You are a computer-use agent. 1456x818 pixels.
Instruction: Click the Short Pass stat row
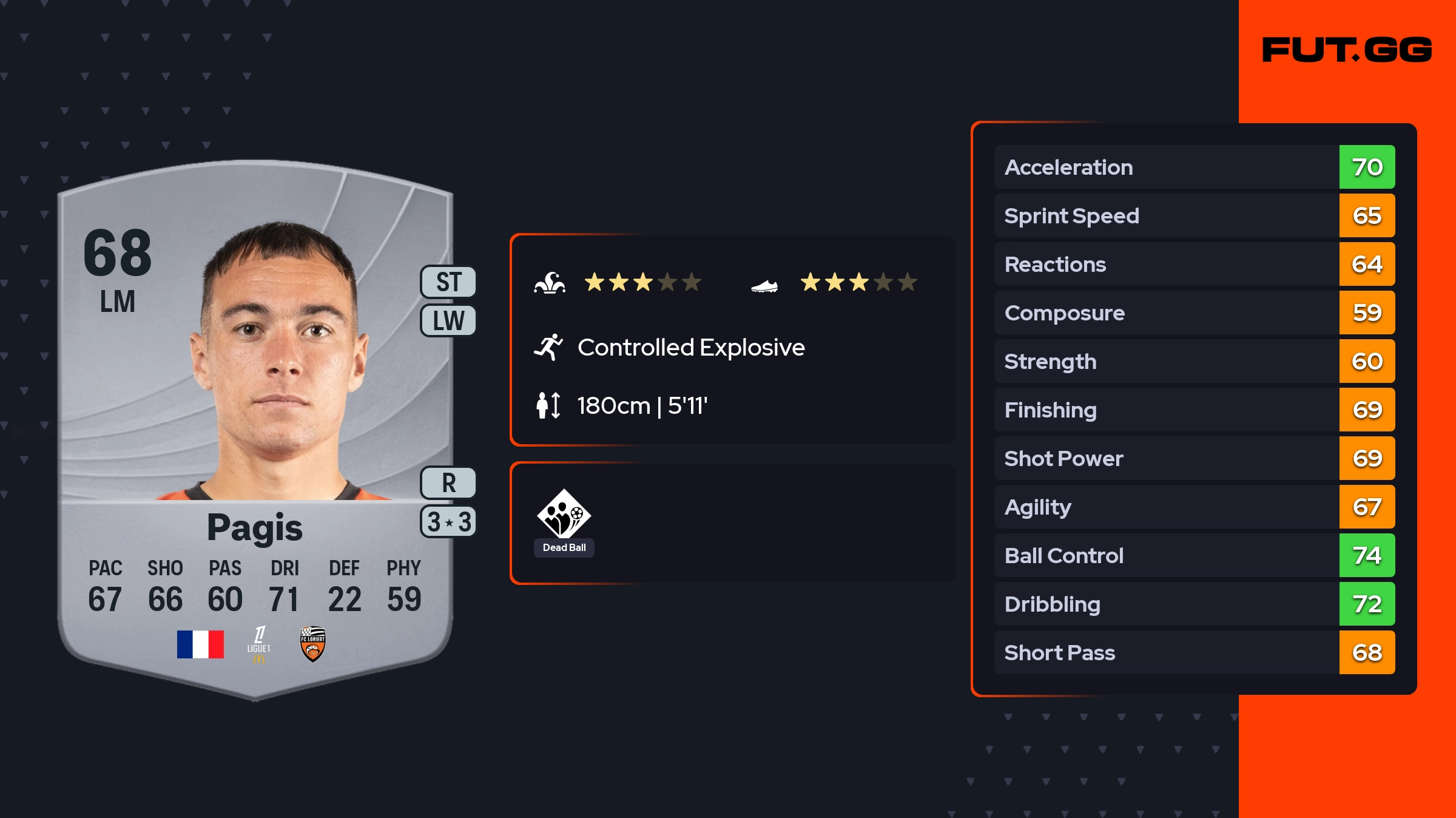pyautogui.click(x=1166, y=652)
